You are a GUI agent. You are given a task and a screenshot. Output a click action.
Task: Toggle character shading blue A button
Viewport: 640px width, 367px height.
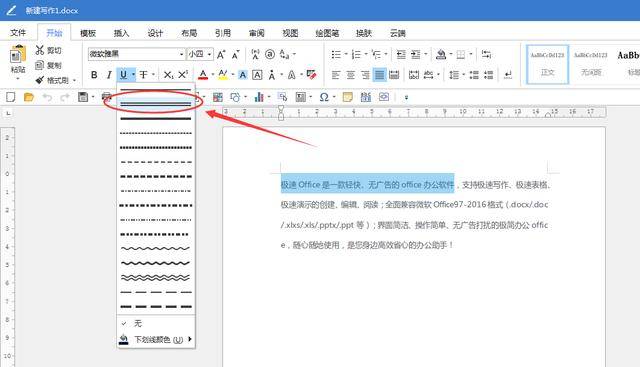pos(243,75)
